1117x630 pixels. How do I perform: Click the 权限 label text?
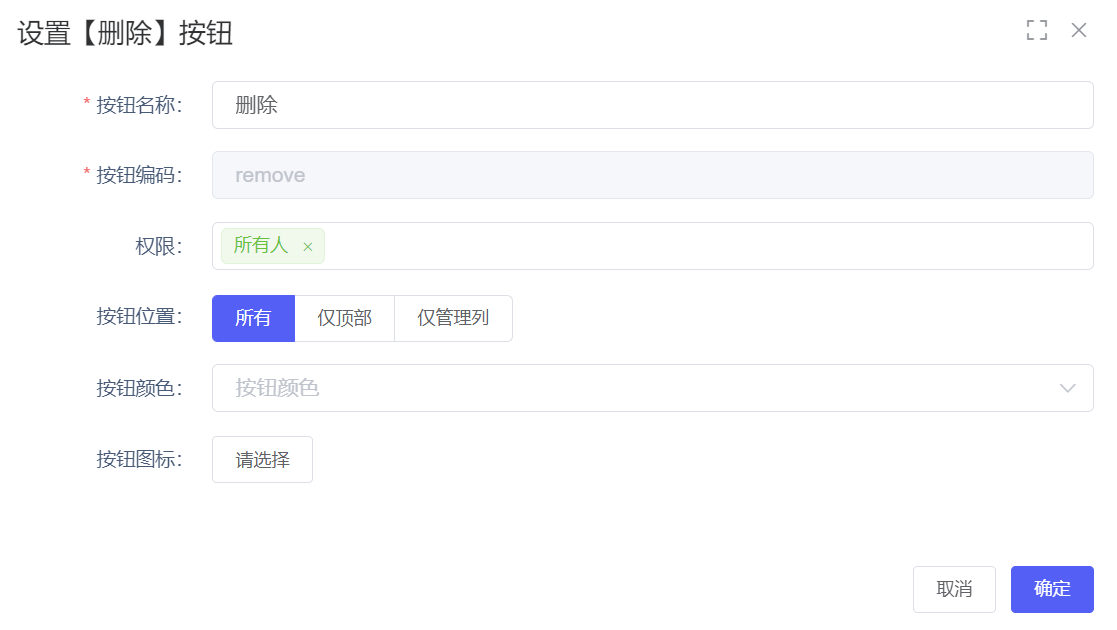tap(158, 246)
